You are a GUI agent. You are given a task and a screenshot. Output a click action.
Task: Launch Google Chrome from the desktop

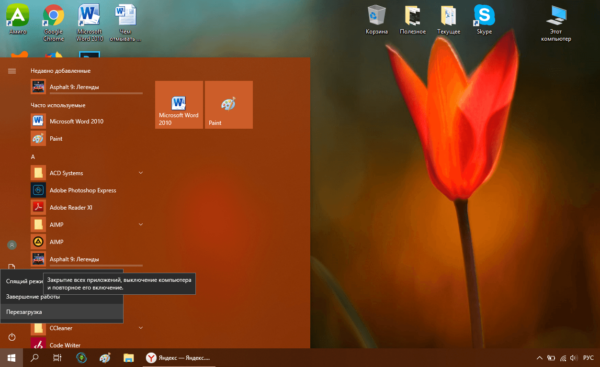(53, 22)
